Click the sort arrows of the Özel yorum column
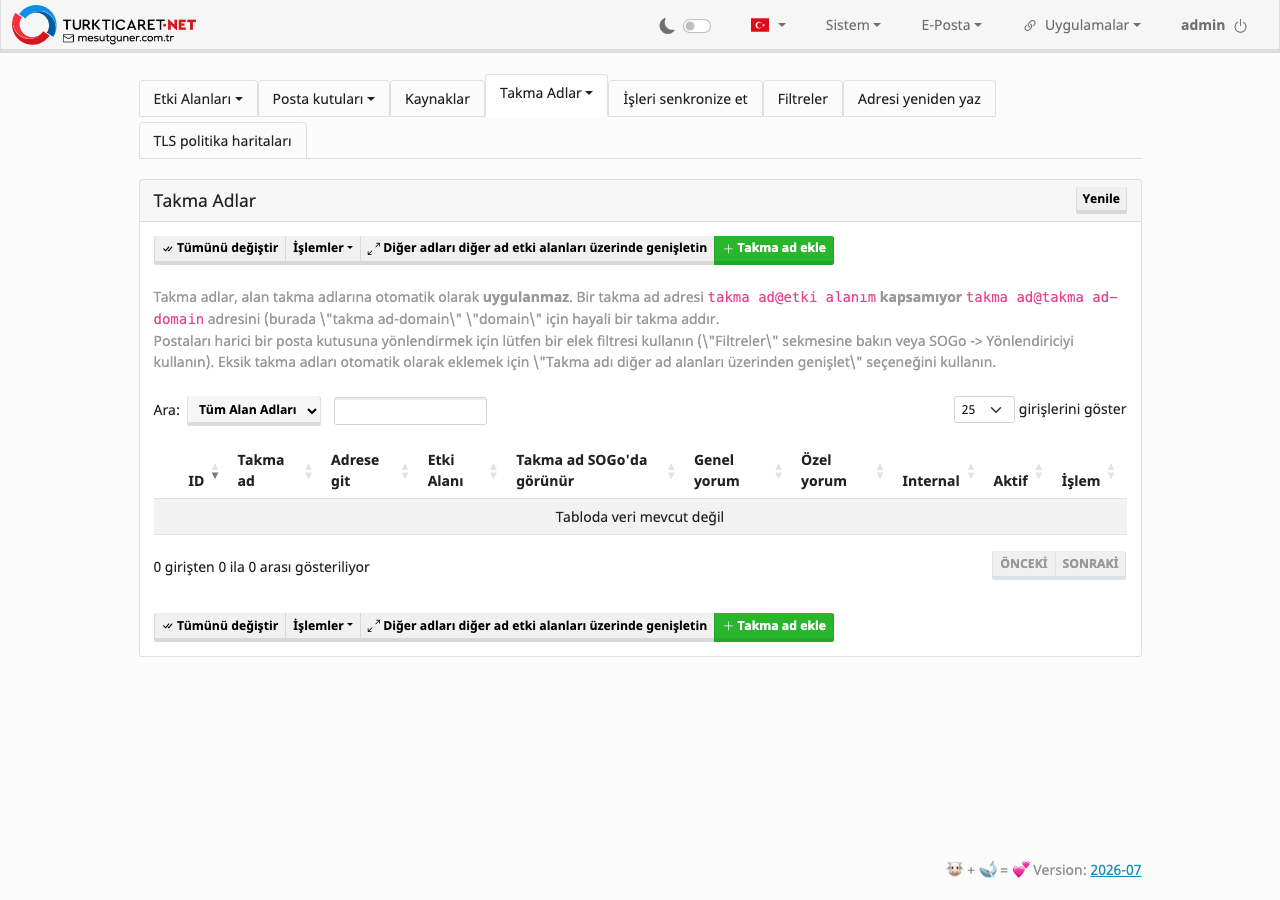This screenshot has height=900, width=1280. (880, 471)
